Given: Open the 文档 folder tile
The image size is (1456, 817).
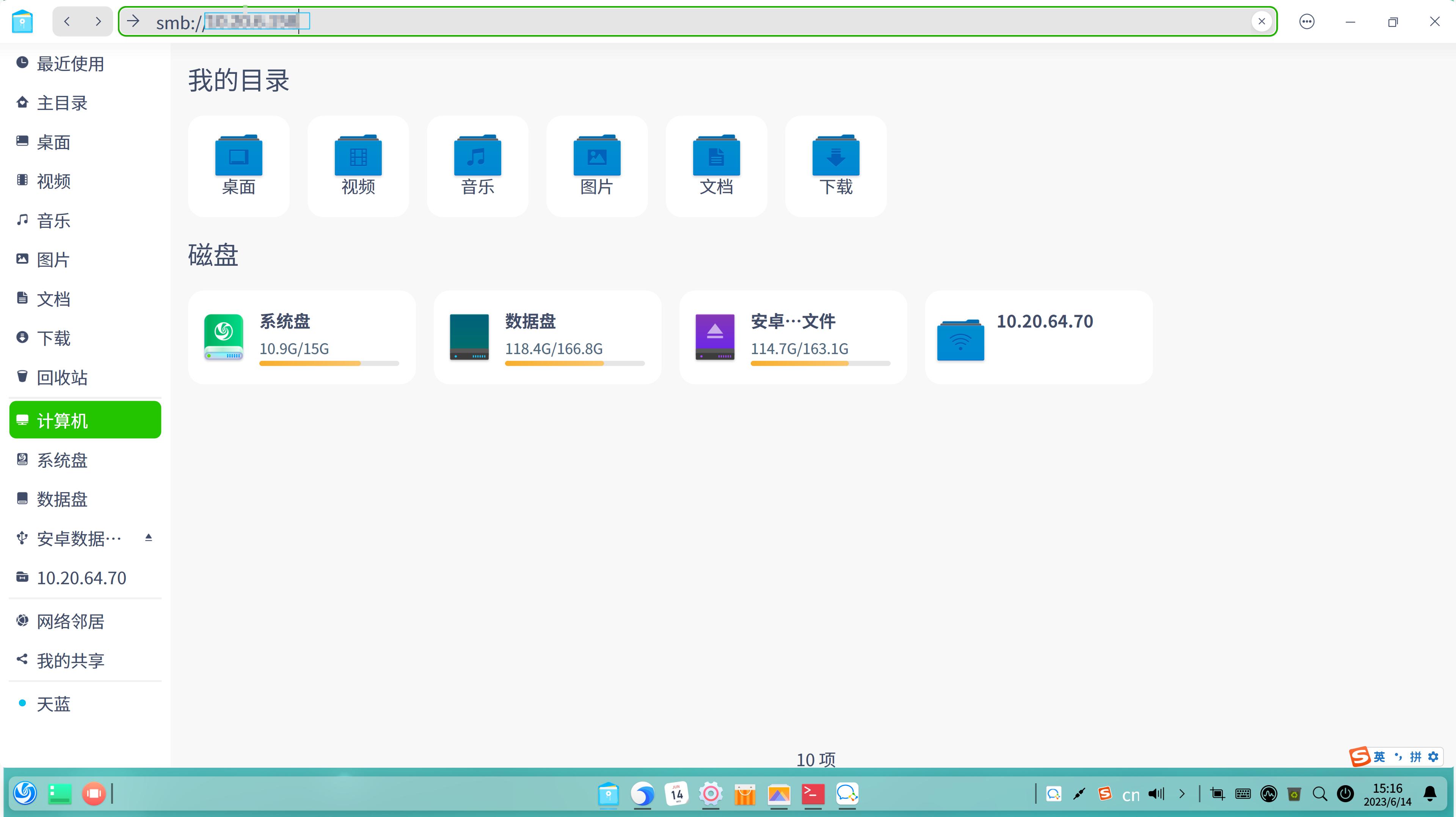Looking at the screenshot, I should (x=716, y=166).
